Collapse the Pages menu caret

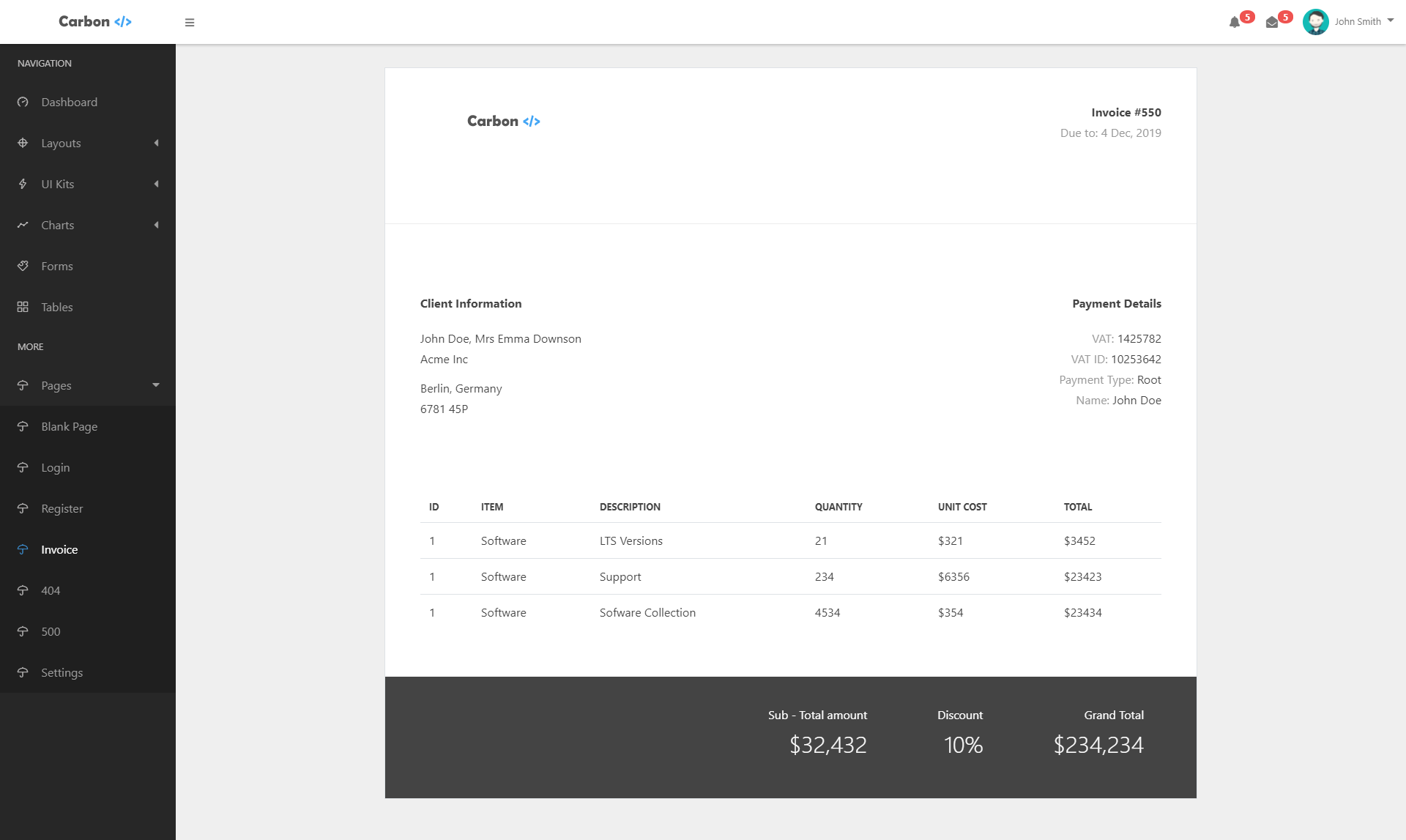(x=156, y=385)
